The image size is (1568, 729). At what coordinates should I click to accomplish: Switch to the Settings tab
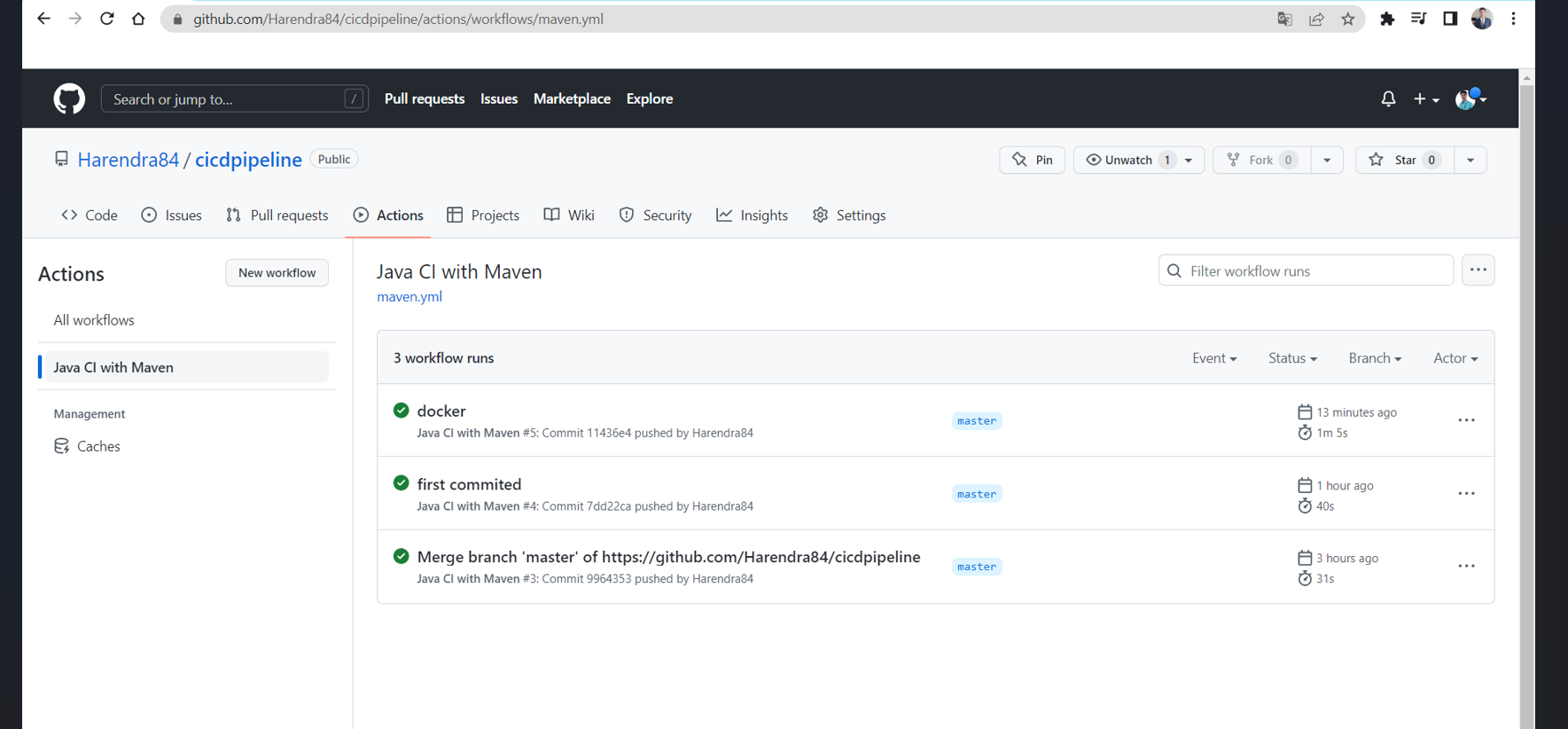849,216
